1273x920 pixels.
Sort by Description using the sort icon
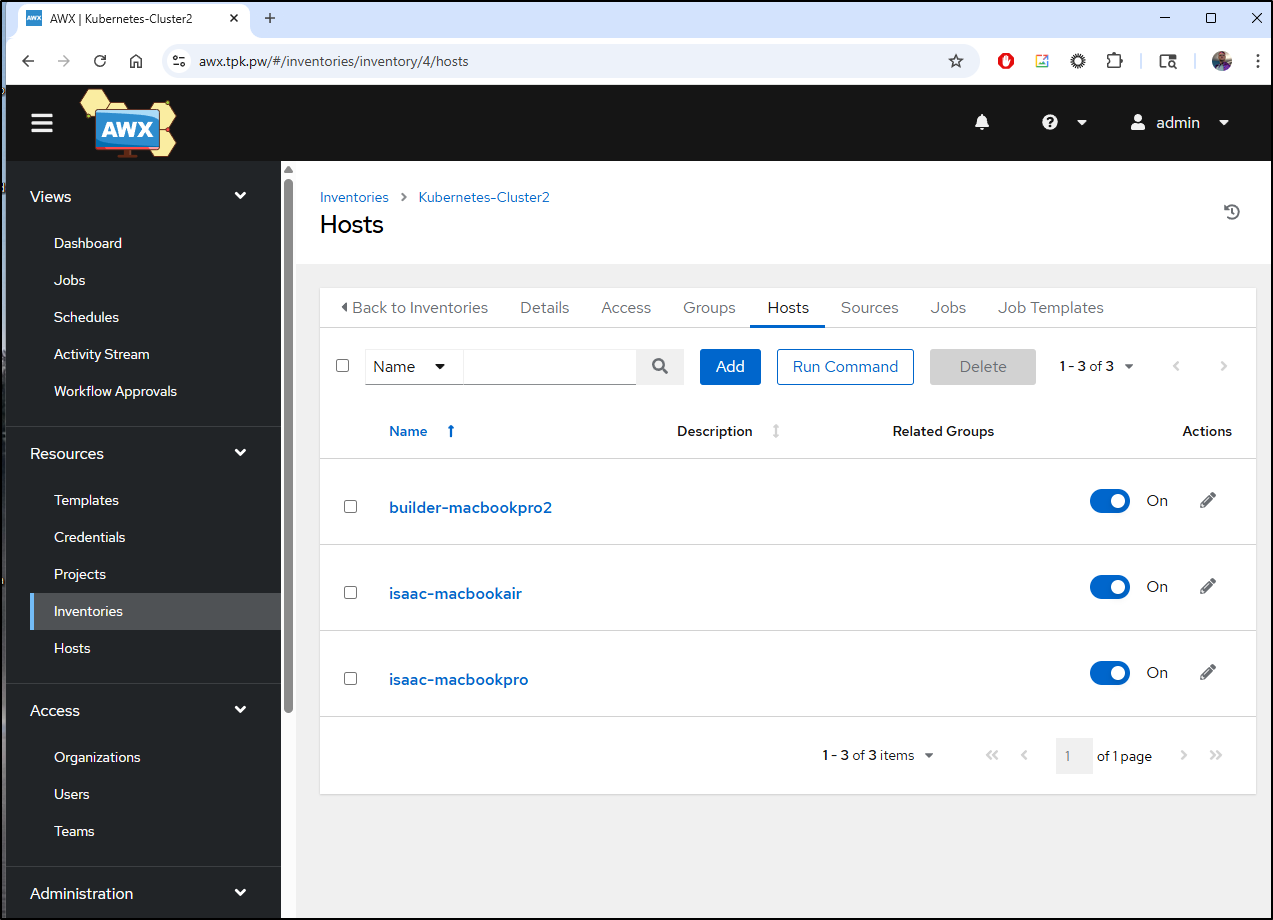point(776,431)
